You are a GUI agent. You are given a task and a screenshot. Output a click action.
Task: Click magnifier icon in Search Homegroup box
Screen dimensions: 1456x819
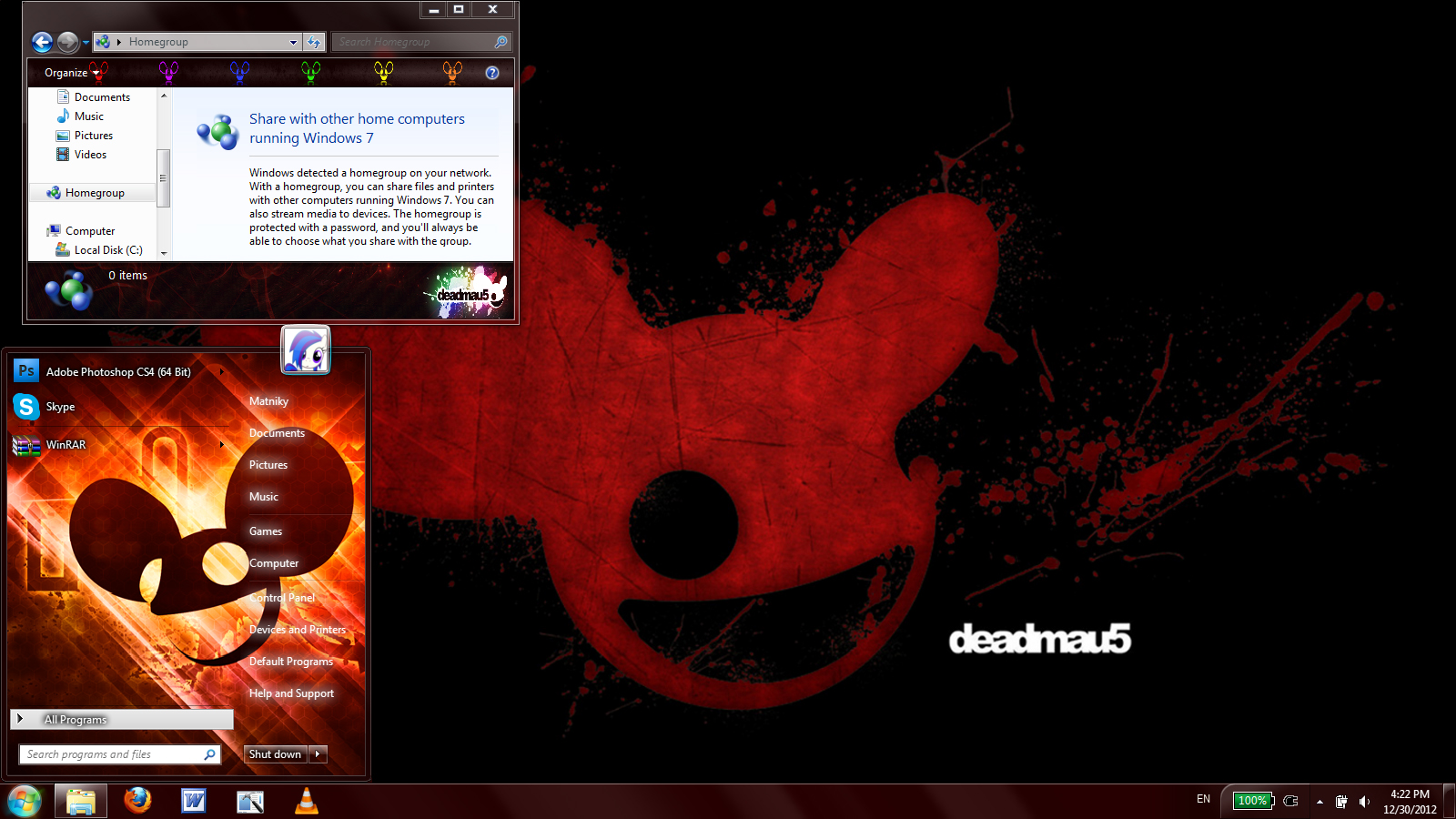point(500,42)
